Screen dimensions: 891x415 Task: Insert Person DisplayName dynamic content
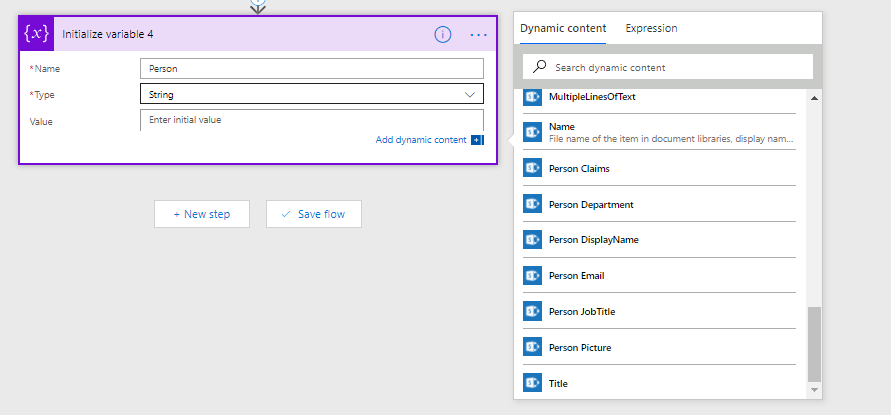(660, 239)
